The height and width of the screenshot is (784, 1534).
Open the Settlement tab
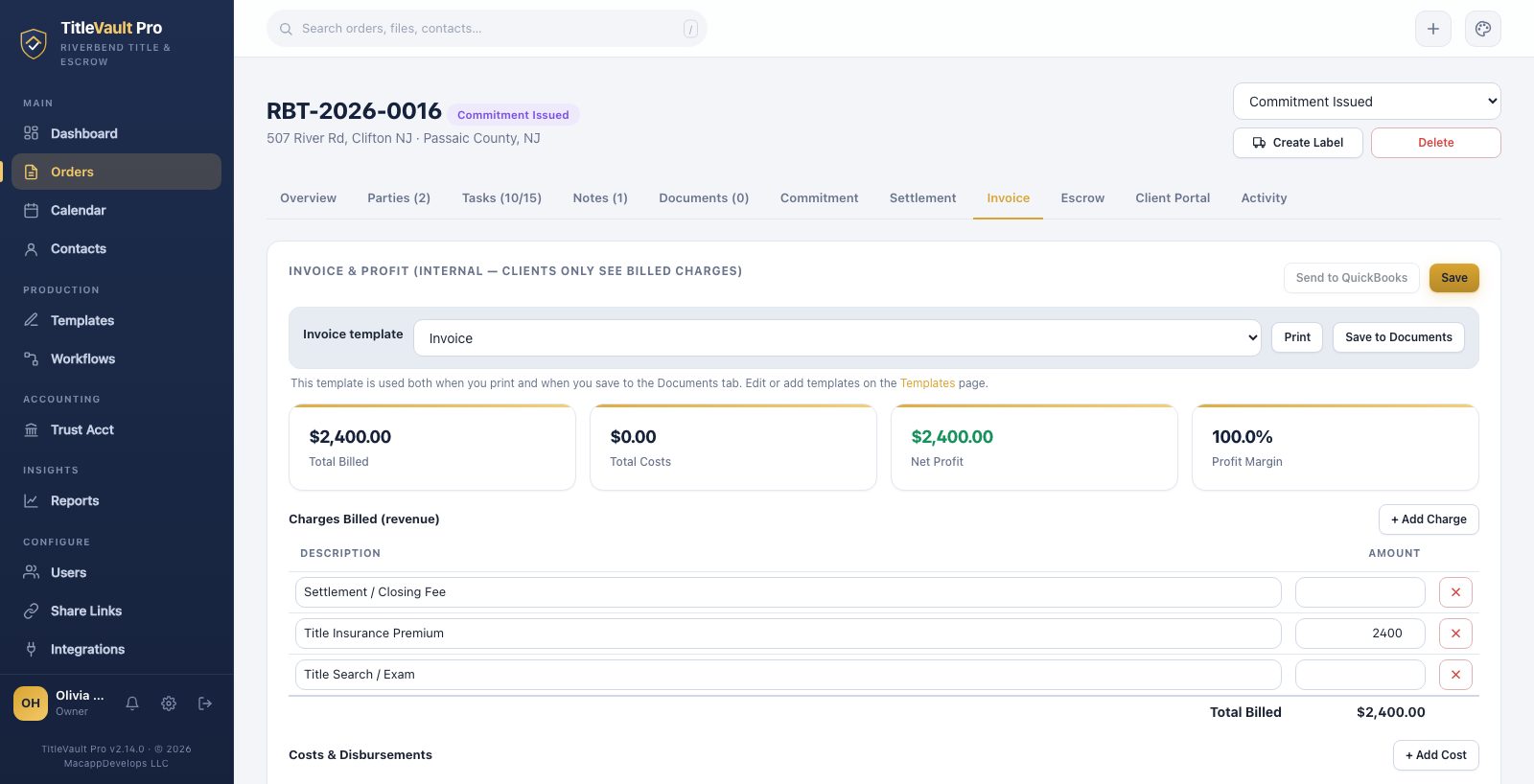tap(922, 198)
